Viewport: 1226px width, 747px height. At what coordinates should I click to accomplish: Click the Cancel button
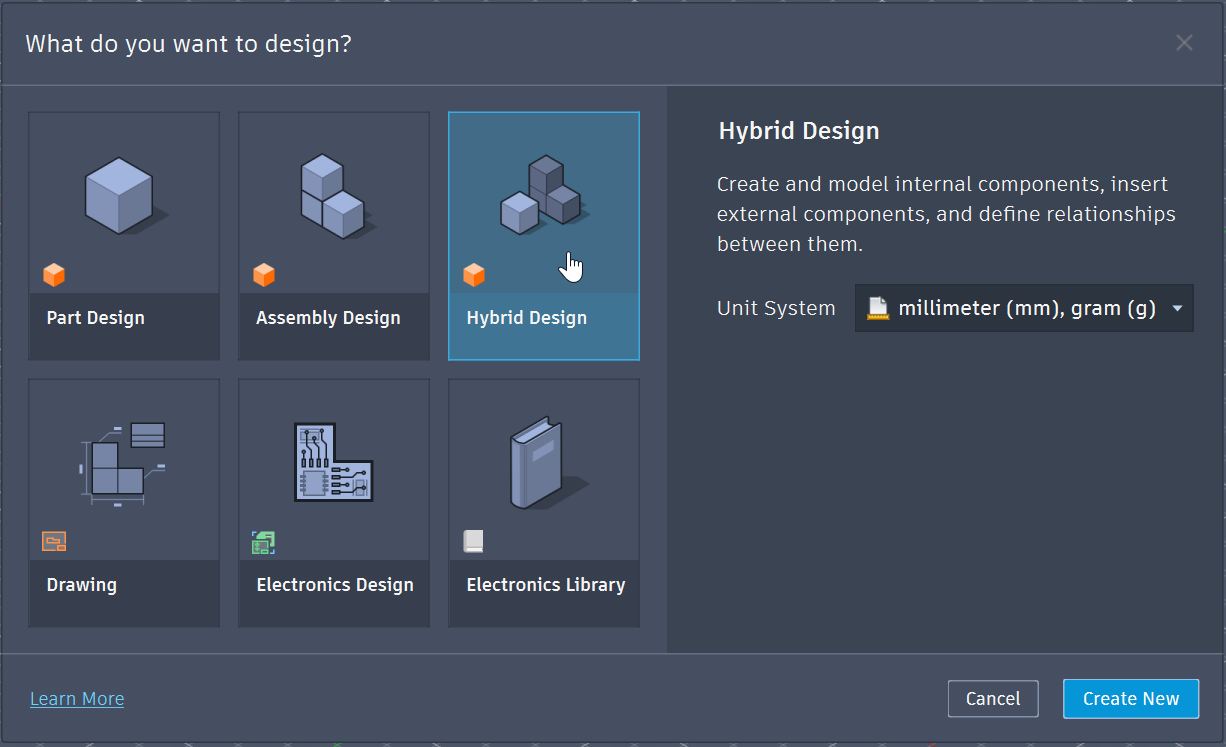click(992, 698)
